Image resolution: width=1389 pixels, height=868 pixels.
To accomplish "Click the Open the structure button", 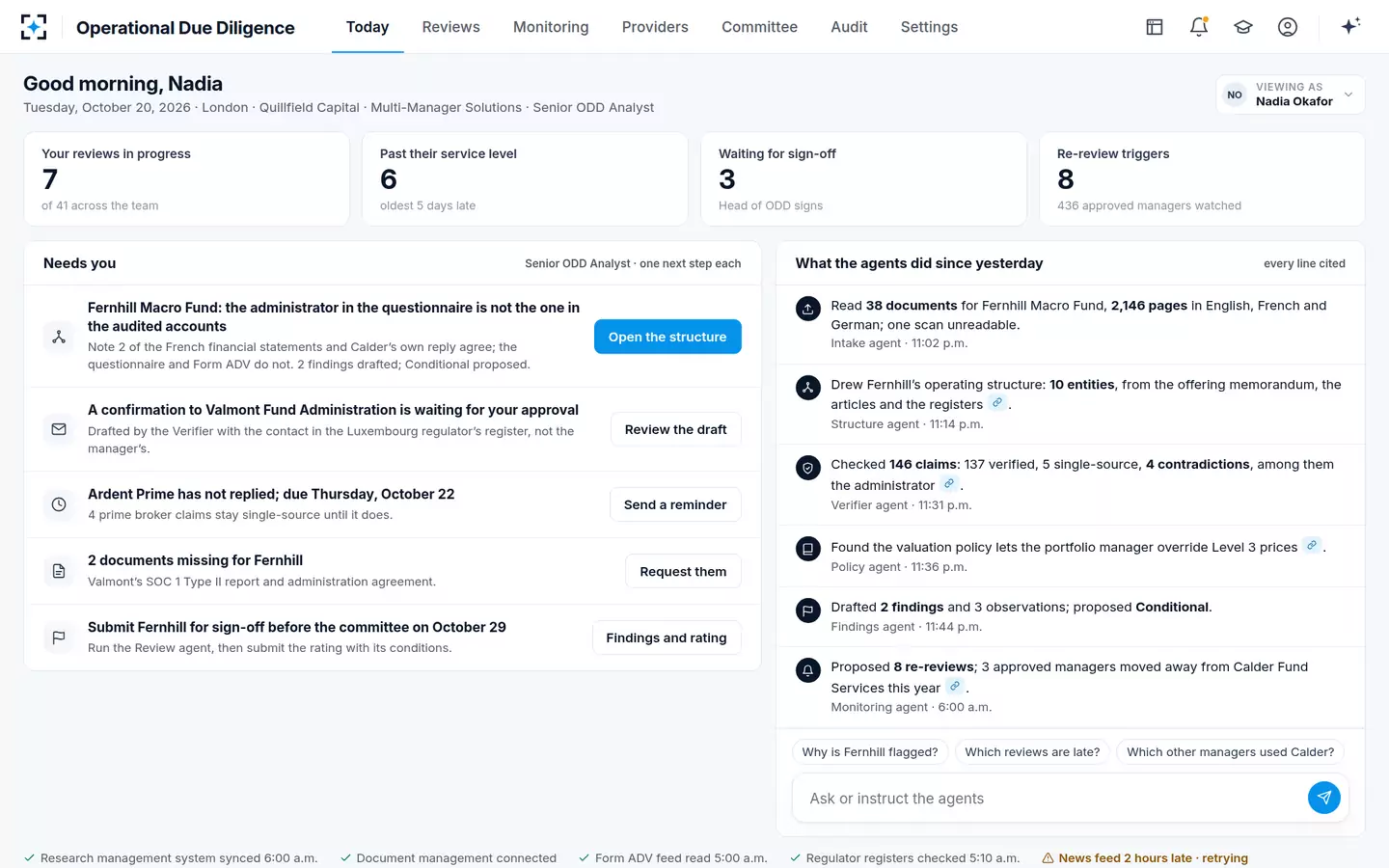I will [x=667, y=337].
